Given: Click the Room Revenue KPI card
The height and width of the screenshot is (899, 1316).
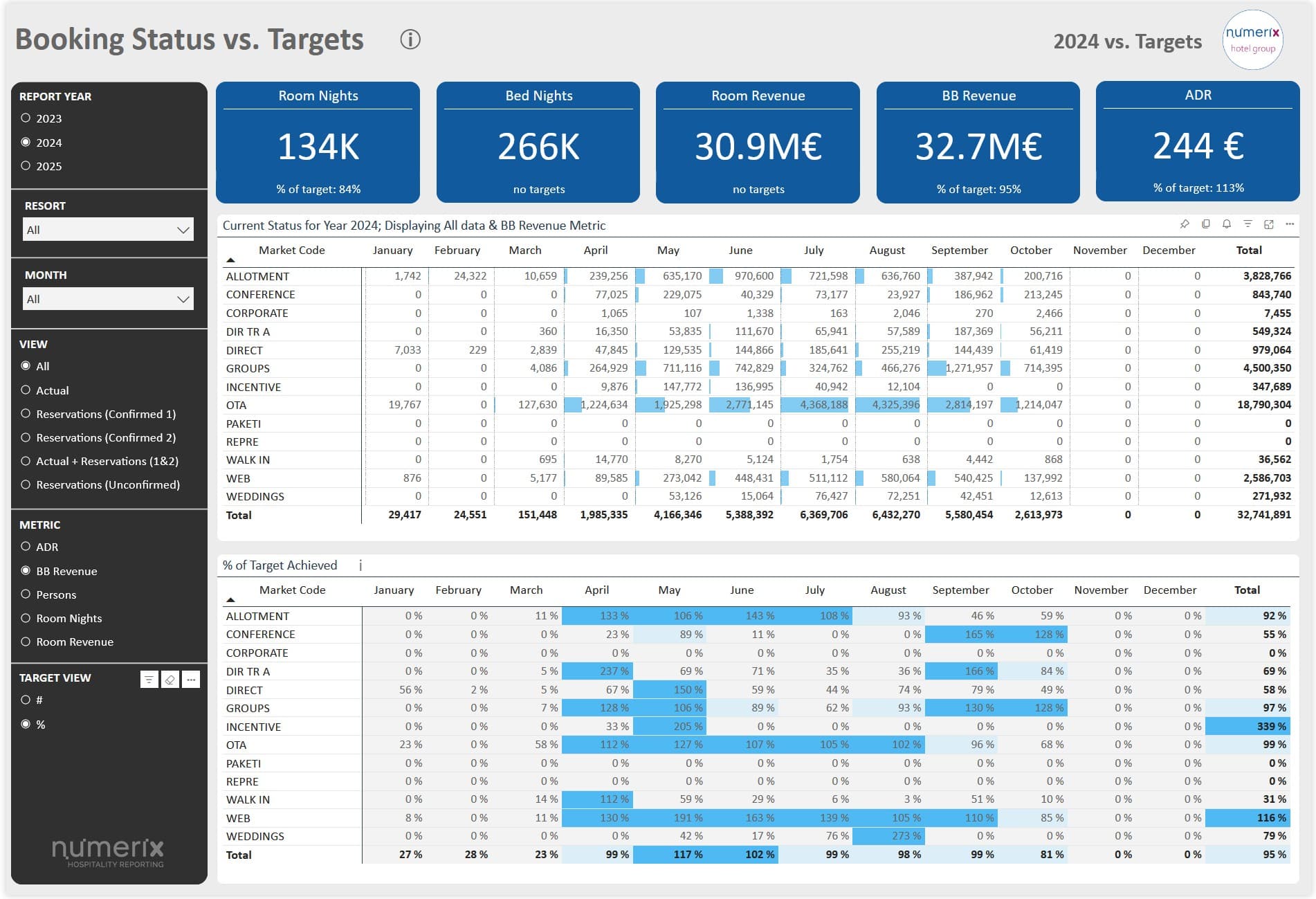Looking at the screenshot, I should point(758,142).
